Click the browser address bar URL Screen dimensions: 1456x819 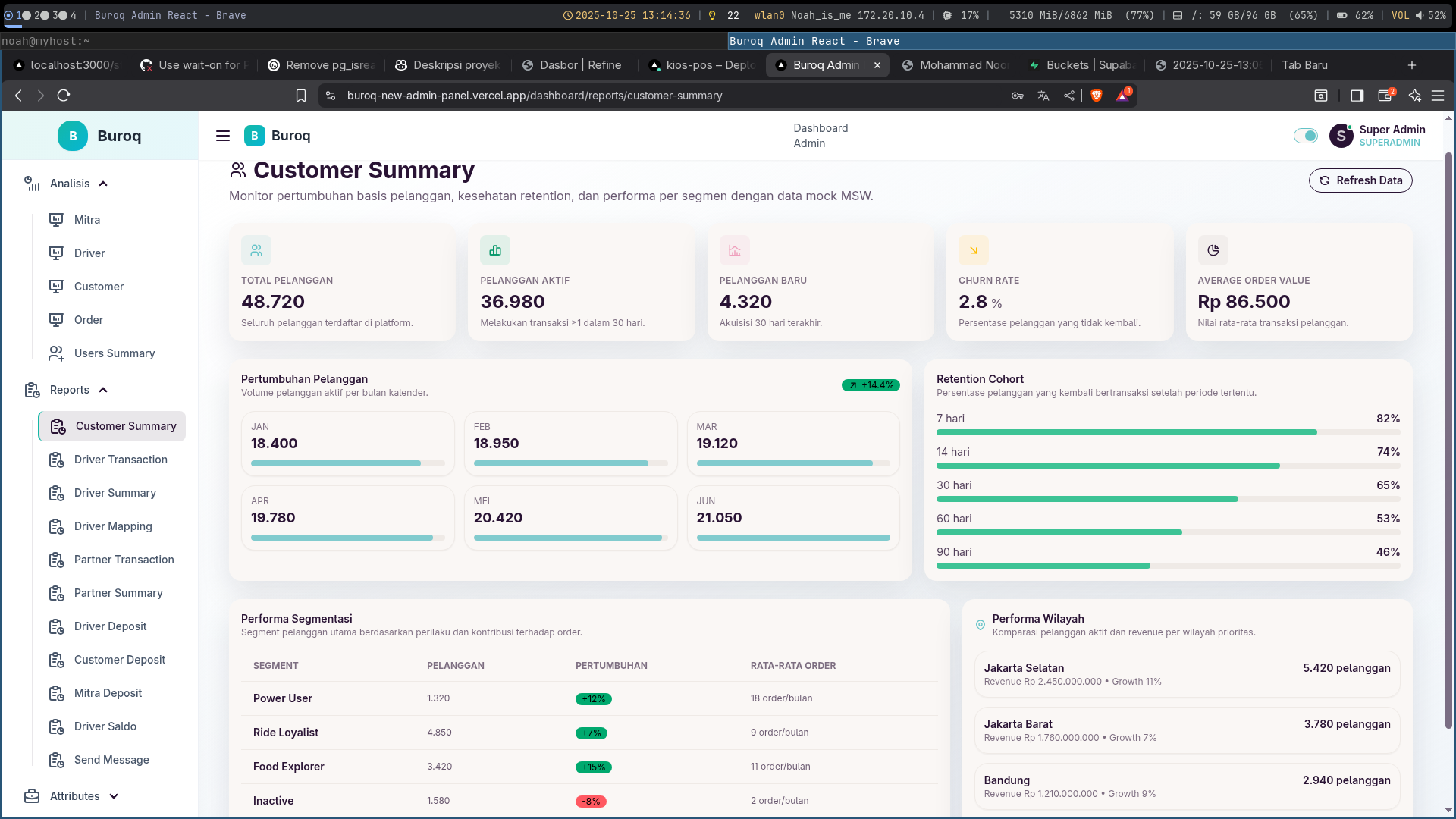535,96
